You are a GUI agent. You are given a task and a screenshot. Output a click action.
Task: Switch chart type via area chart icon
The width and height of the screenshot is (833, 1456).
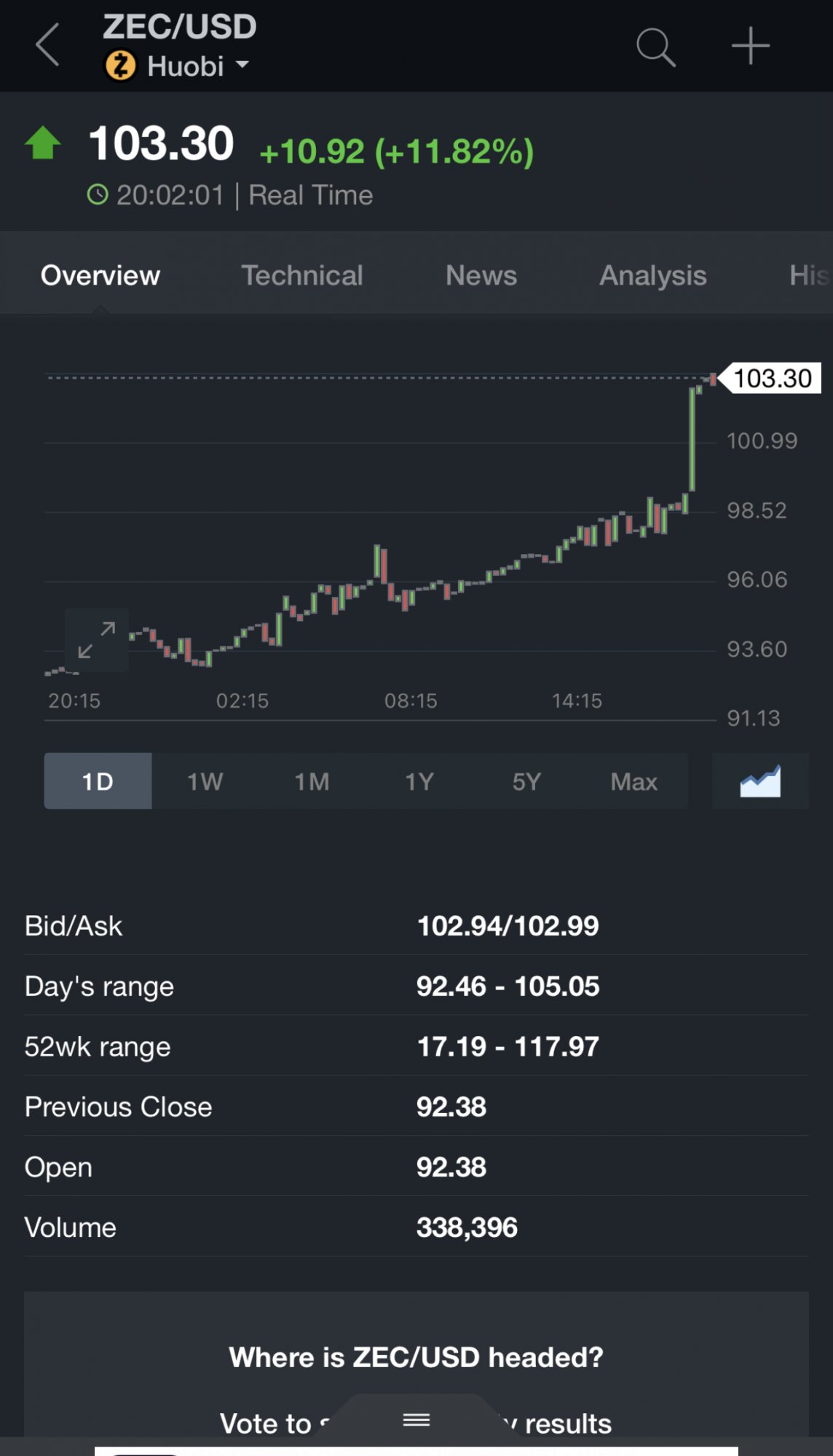760,781
